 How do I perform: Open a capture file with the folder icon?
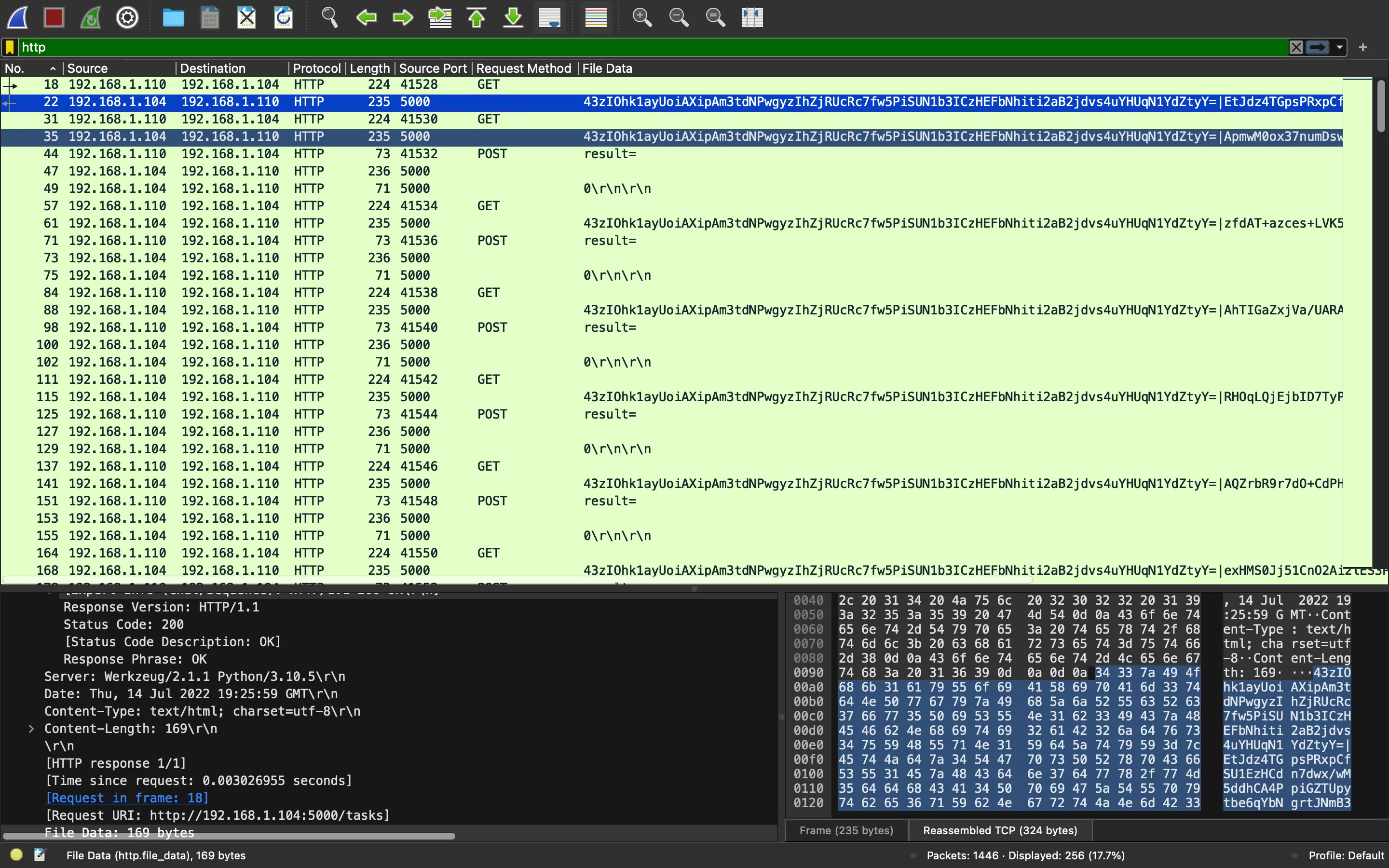coord(173,17)
